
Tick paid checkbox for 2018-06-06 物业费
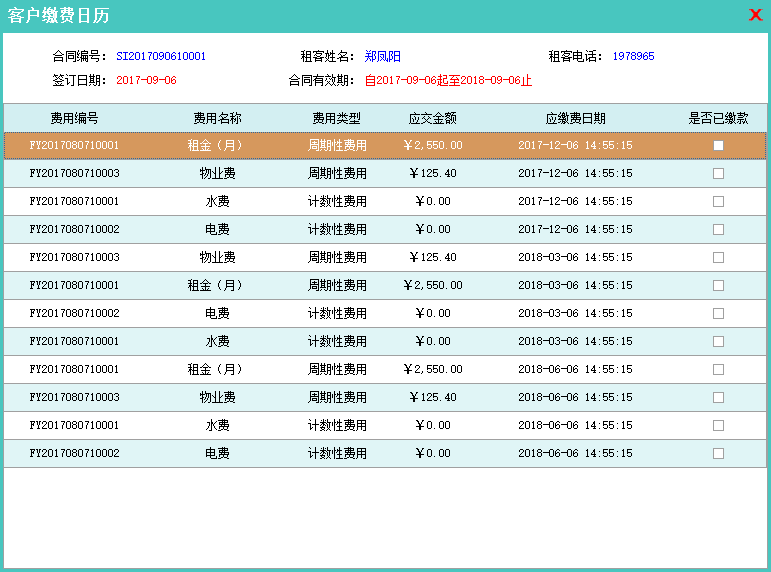[x=718, y=398]
